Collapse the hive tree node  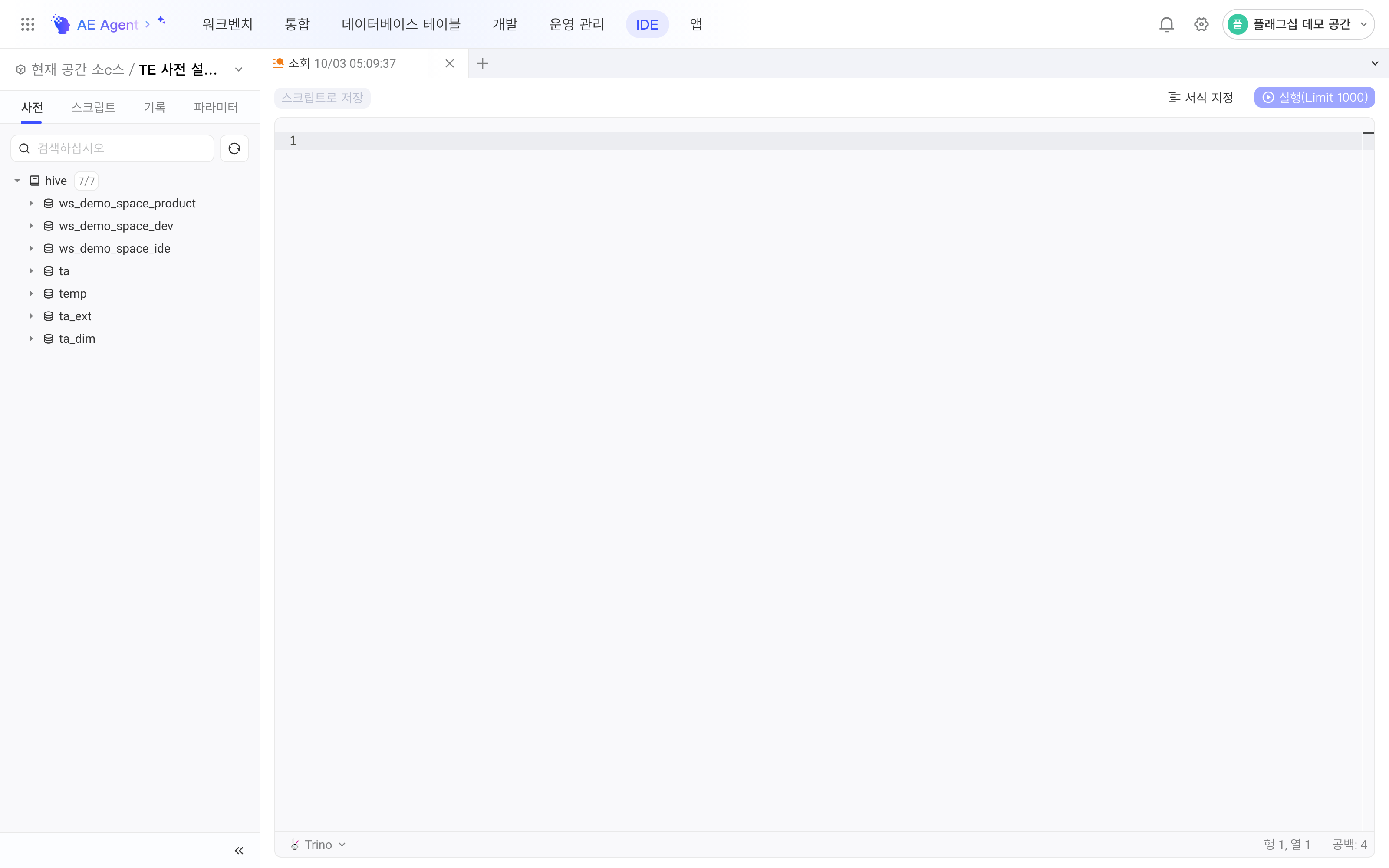coord(17,181)
